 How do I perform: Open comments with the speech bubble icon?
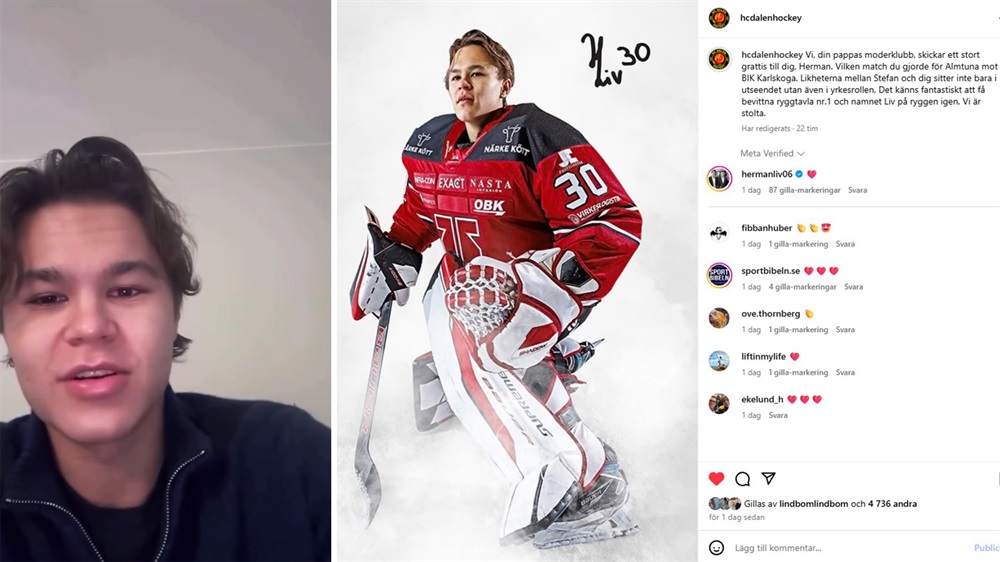click(x=742, y=478)
